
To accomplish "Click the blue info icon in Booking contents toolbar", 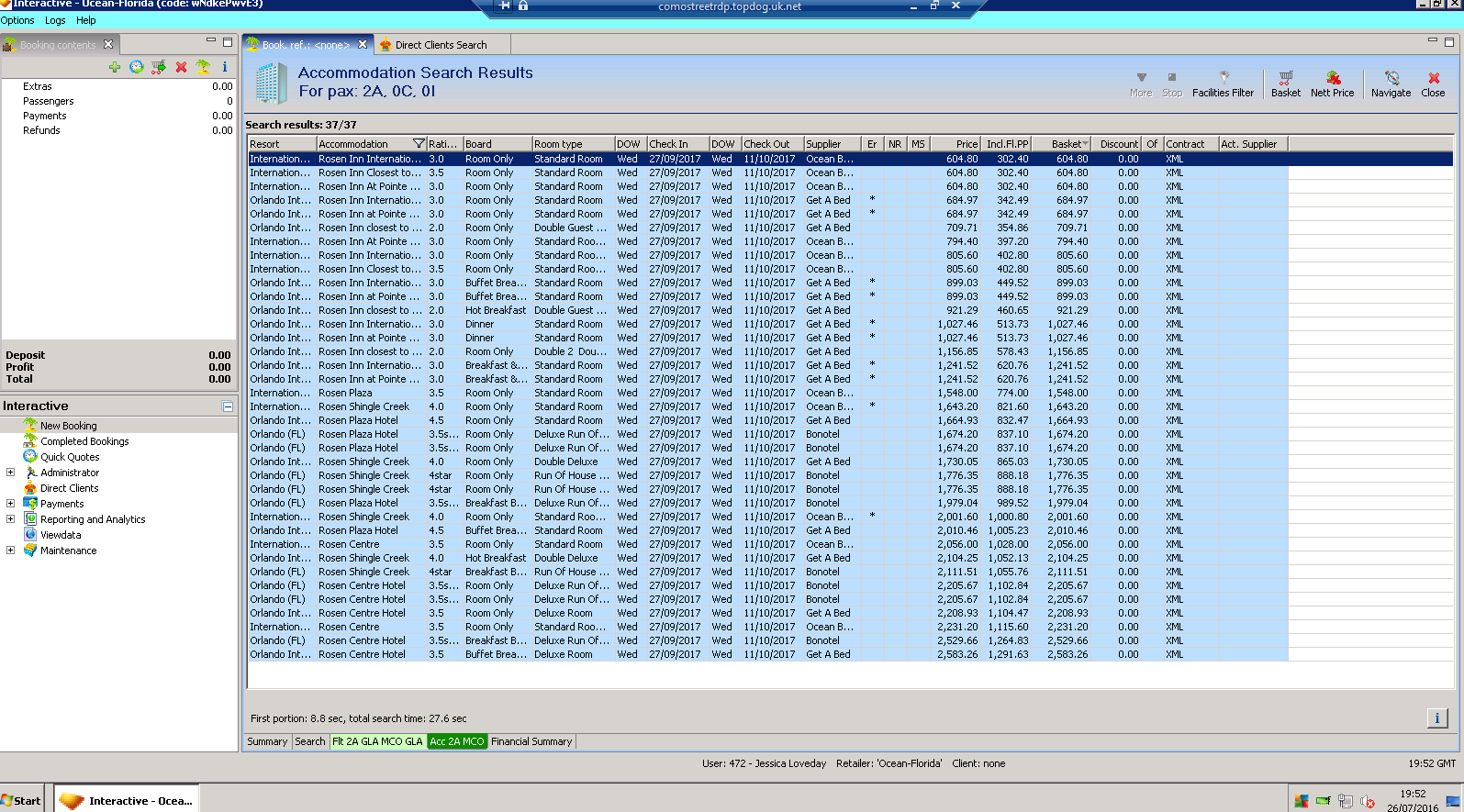I will click(x=225, y=67).
